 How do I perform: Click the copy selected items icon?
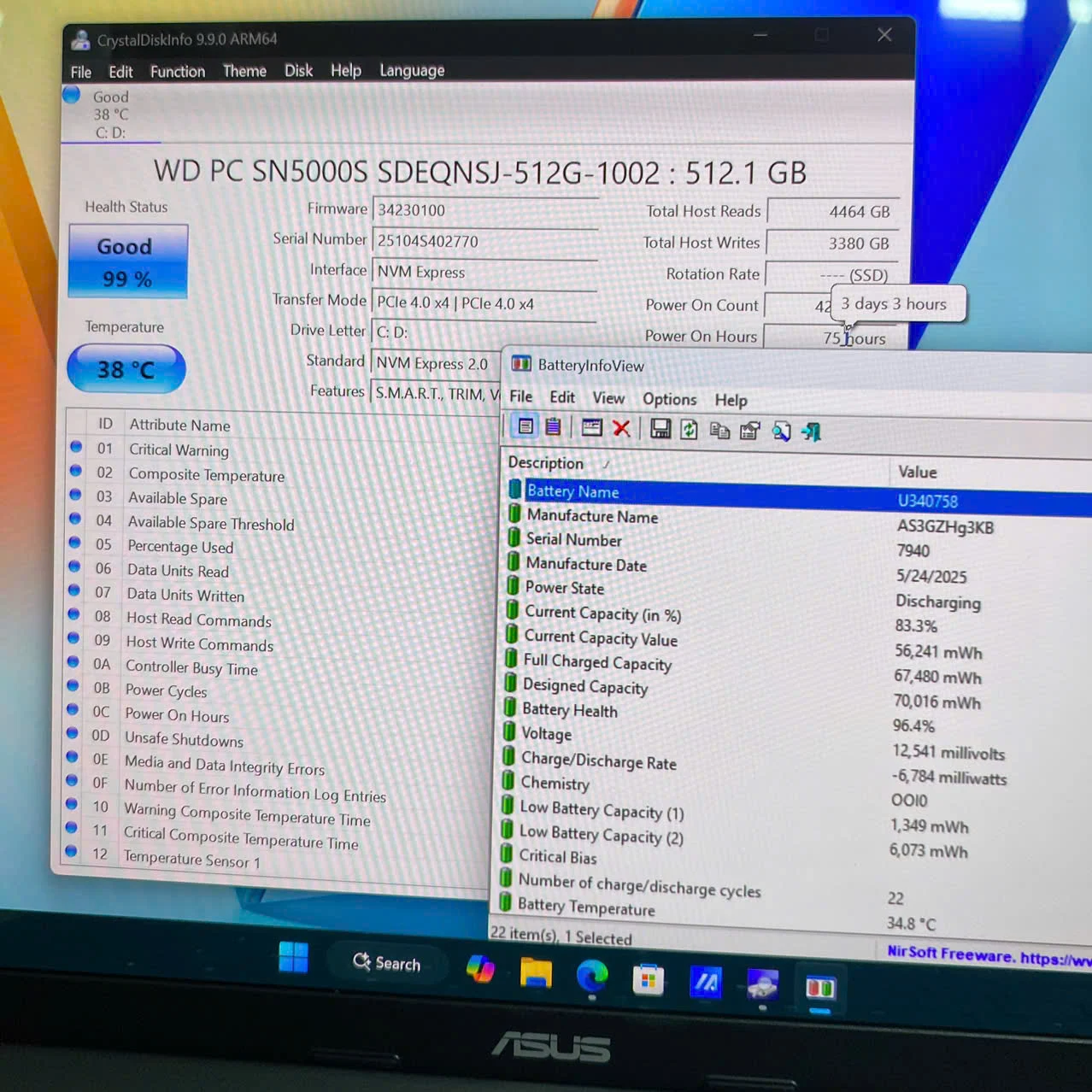click(x=719, y=431)
